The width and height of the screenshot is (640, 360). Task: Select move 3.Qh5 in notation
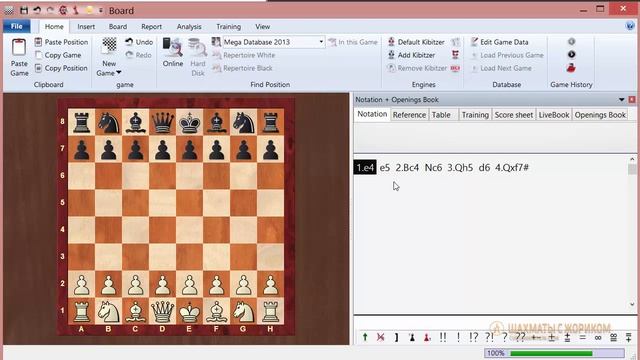tap(460, 168)
